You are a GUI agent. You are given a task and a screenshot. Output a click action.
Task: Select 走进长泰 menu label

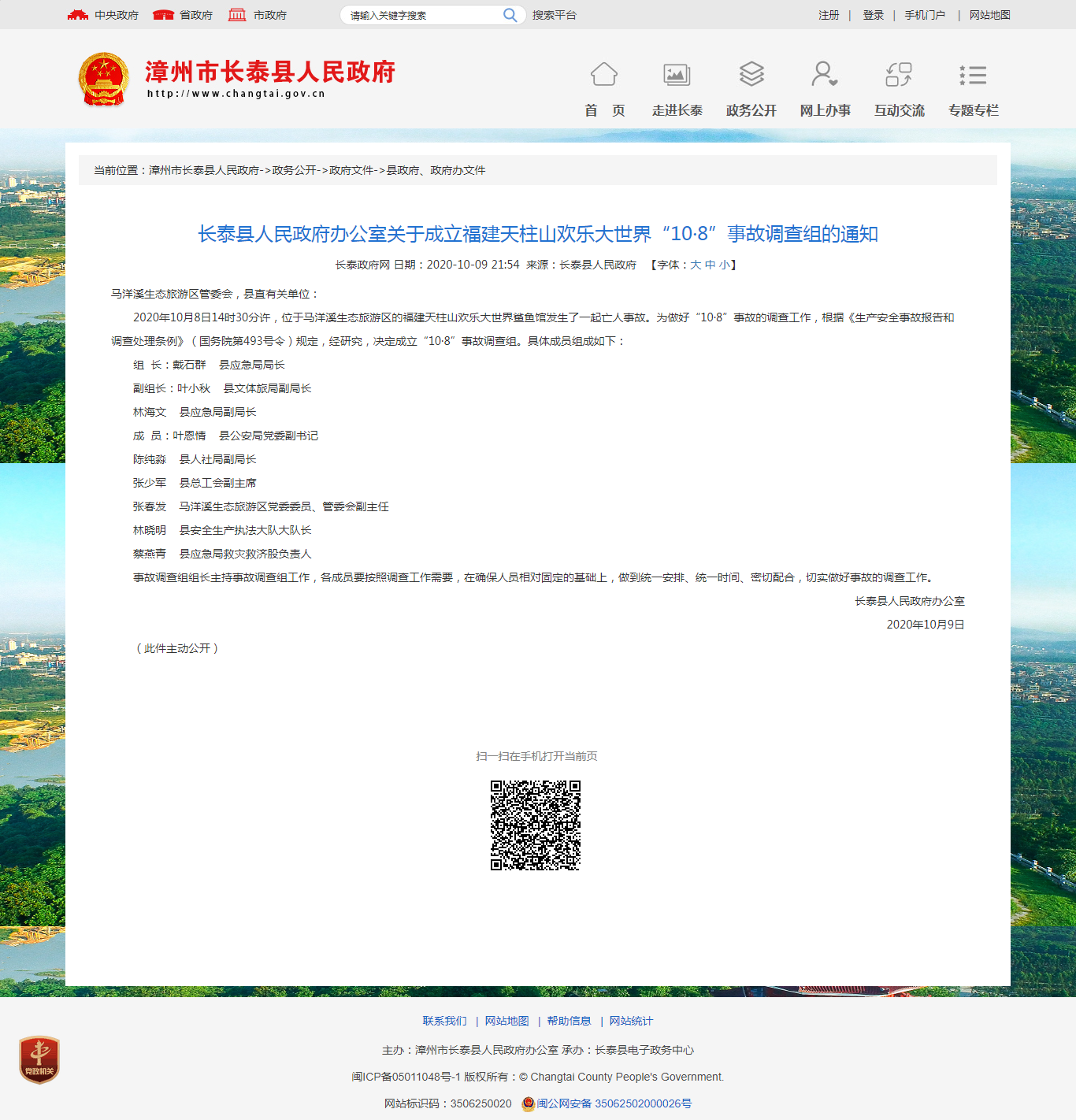click(x=677, y=110)
